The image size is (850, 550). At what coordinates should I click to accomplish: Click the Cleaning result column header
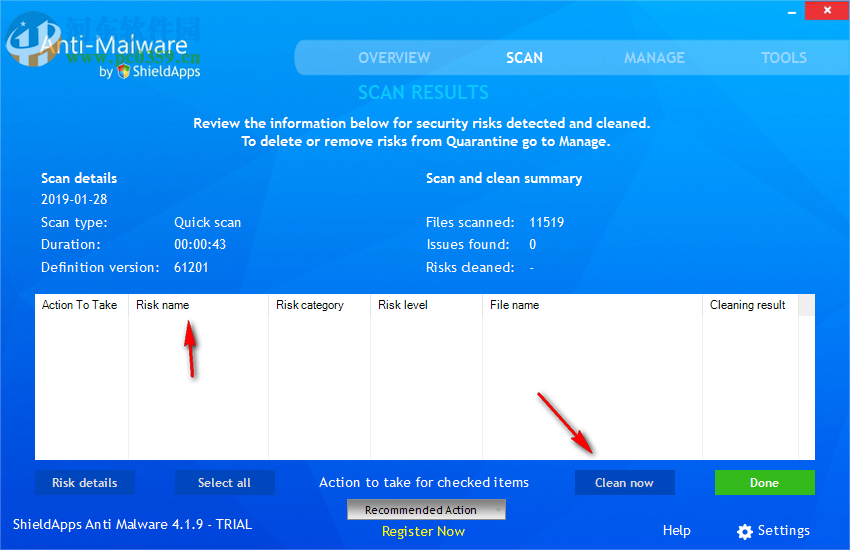750,305
